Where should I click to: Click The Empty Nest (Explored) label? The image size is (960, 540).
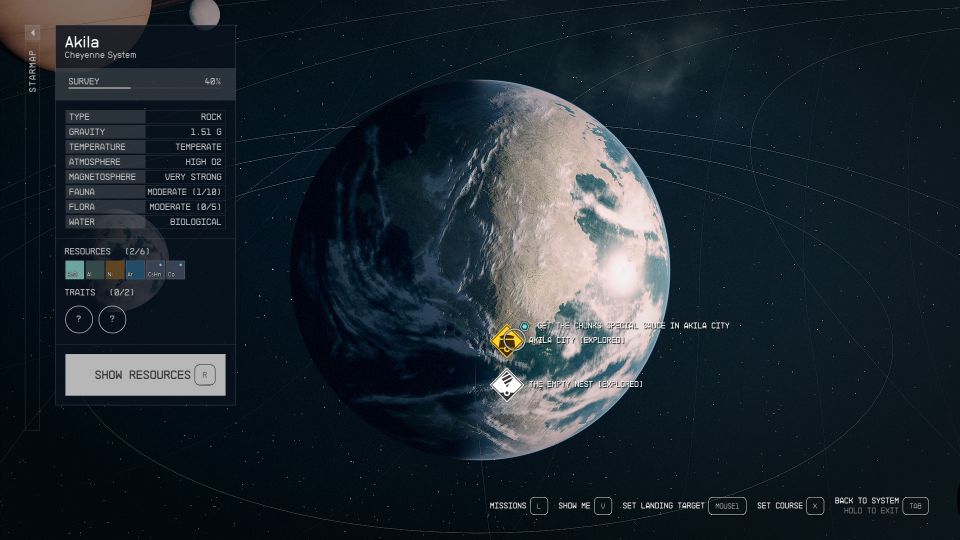[585, 384]
